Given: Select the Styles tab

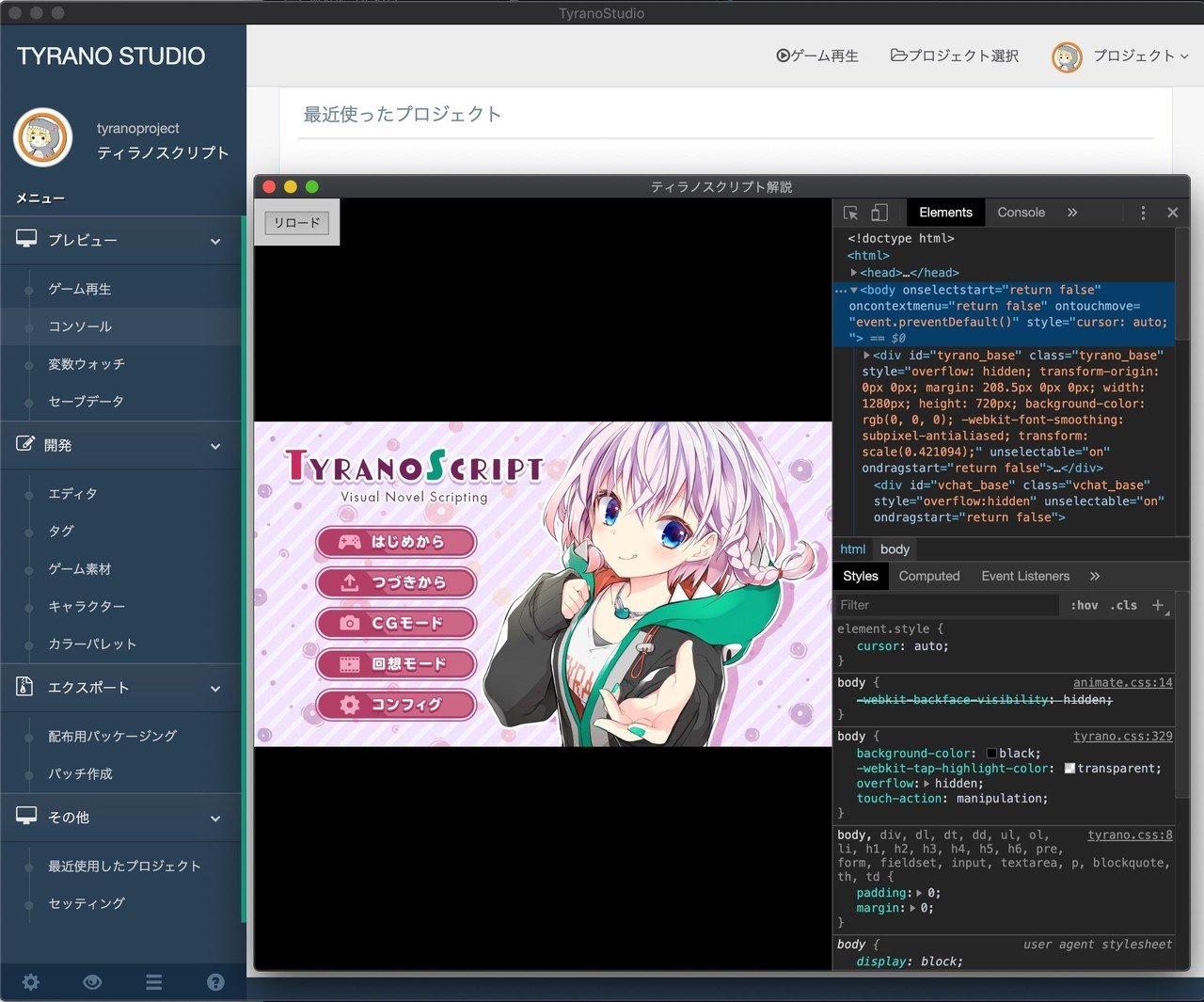Looking at the screenshot, I should coord(860,576).
